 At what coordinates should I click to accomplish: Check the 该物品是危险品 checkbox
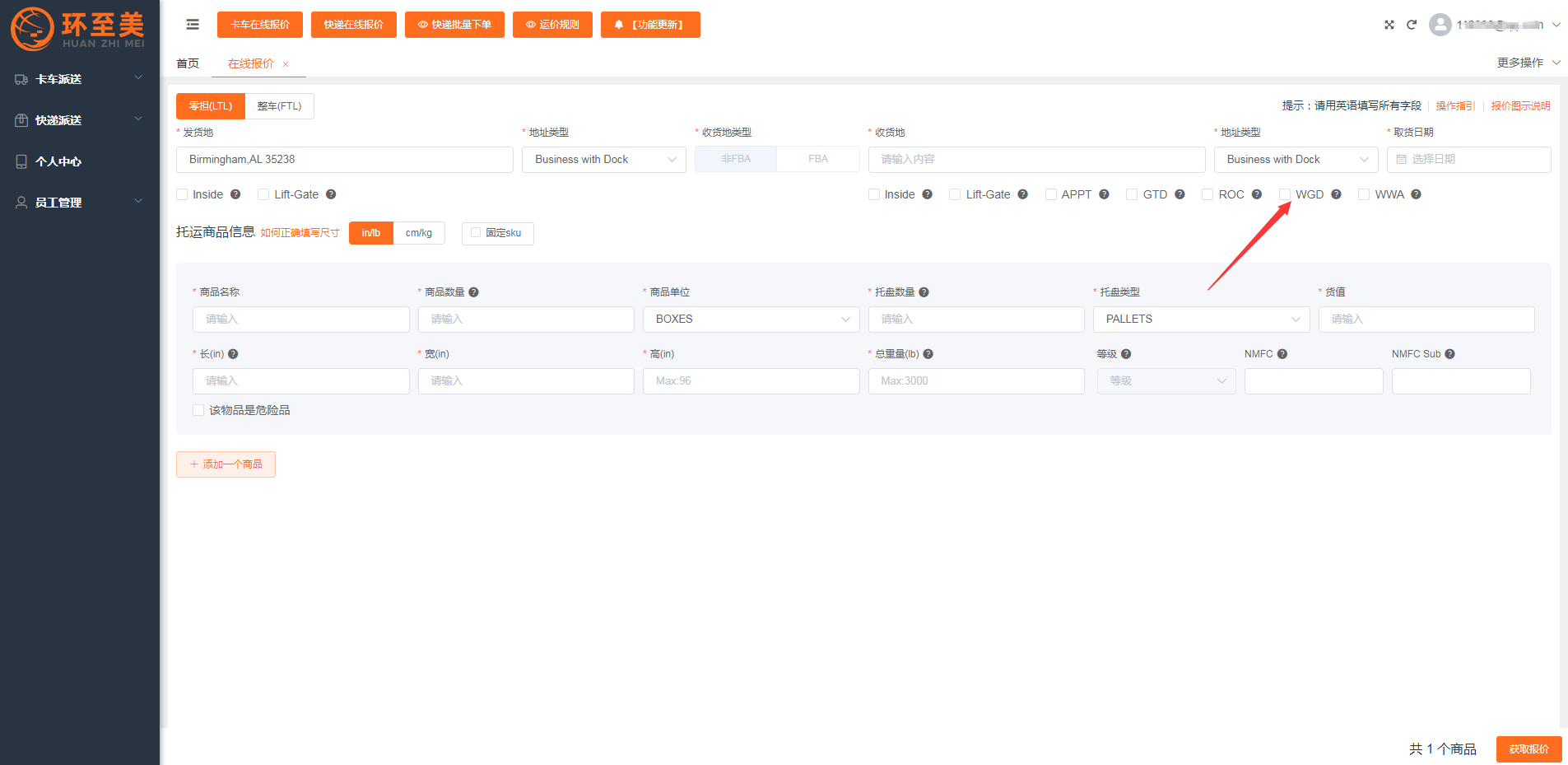tap(198, 410)
